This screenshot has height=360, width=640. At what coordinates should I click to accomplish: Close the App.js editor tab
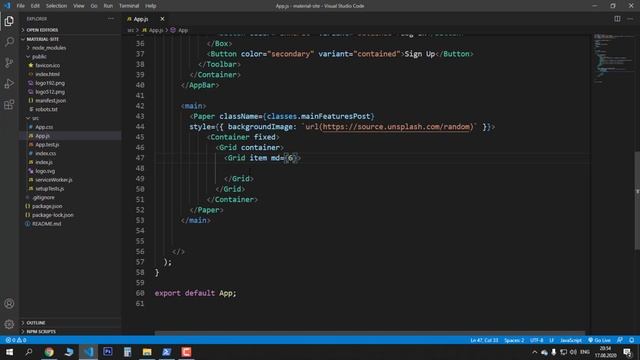(x=162, y=19)
